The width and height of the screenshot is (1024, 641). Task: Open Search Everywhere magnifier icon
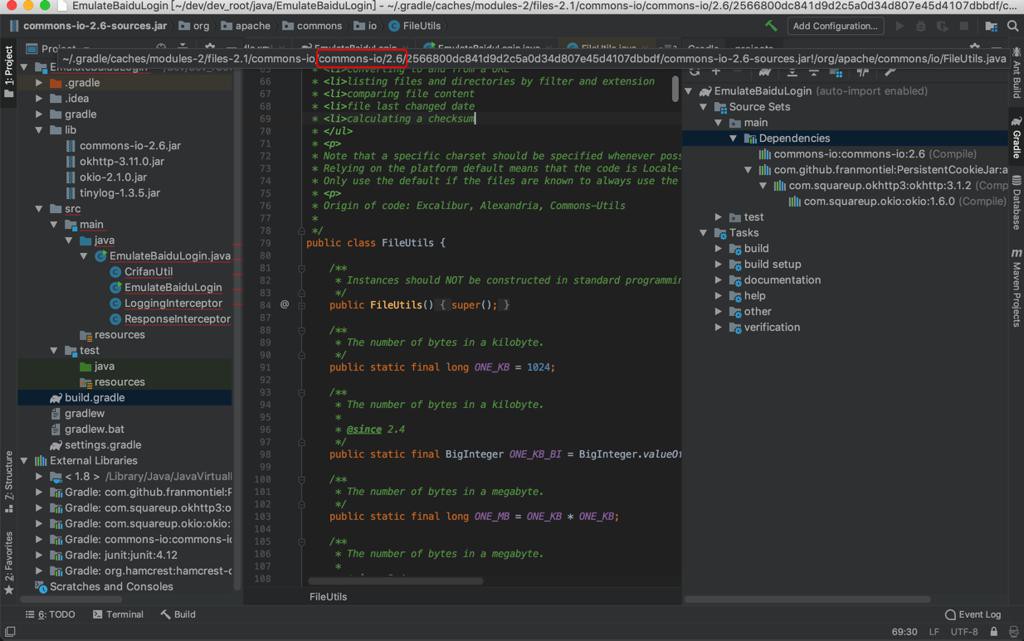click(1012, 26)
